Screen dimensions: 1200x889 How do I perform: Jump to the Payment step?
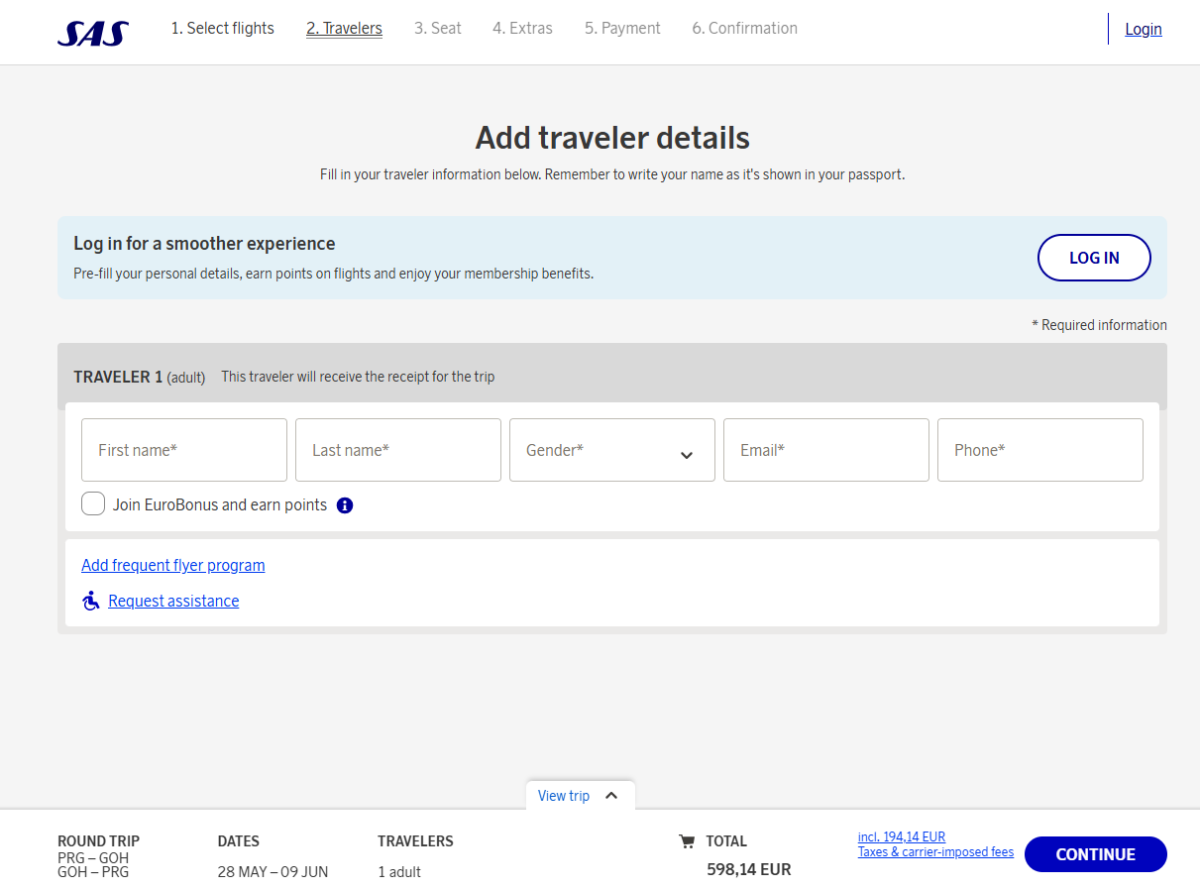[x=622, y=29]
